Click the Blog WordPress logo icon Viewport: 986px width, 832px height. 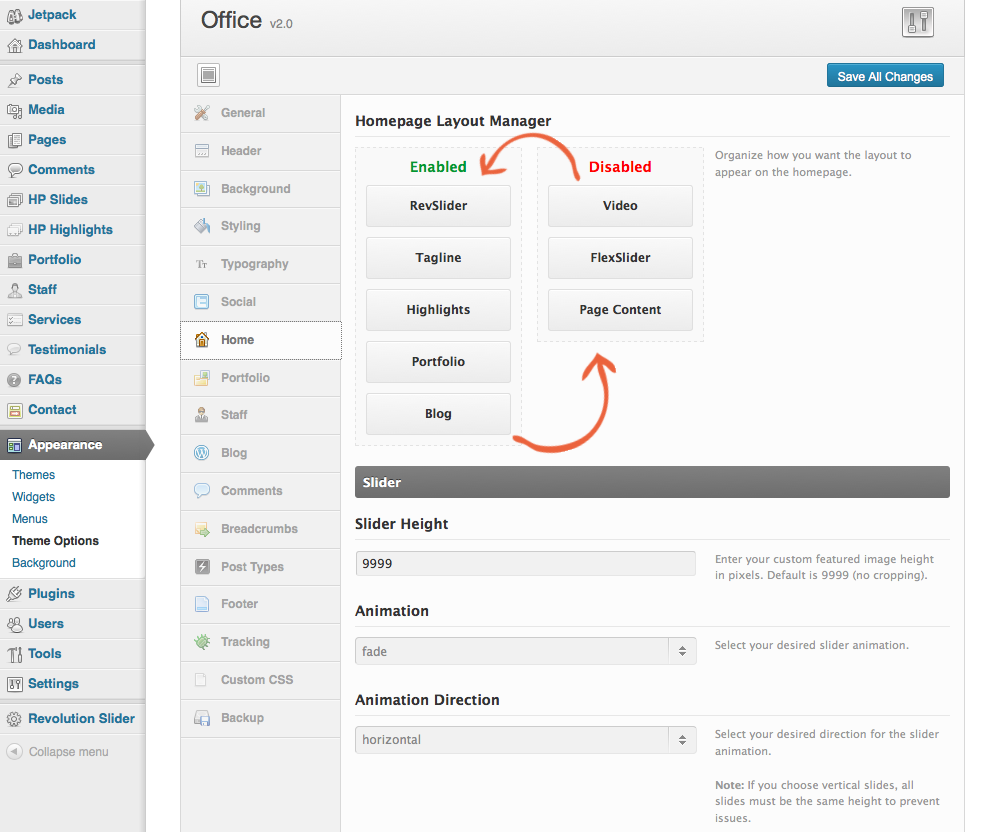coord(202,453)
